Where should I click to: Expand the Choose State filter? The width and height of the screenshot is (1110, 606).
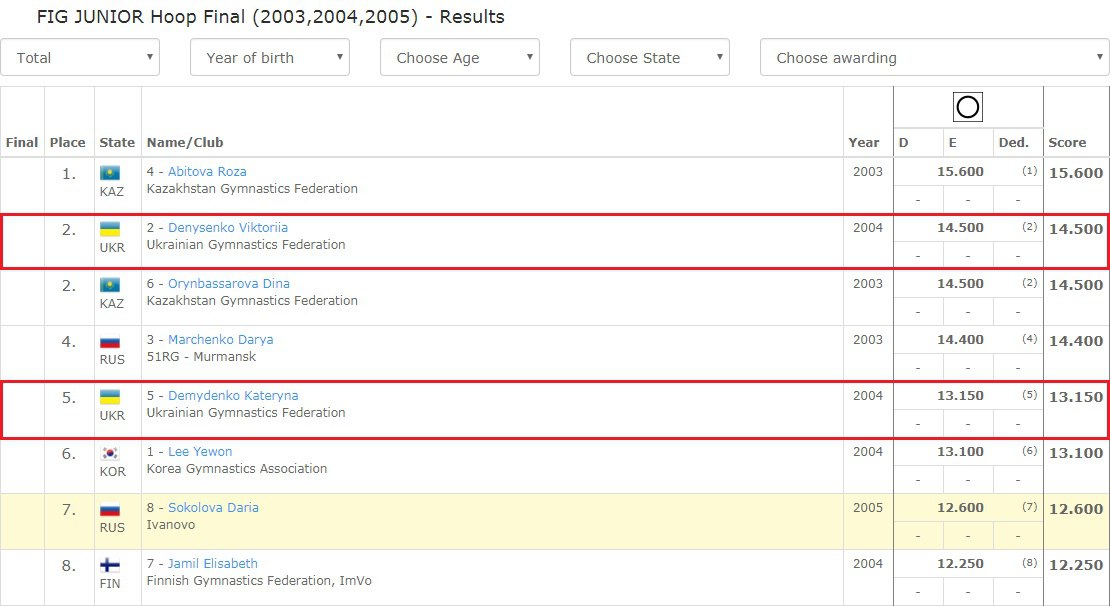(x=649, y=58)
